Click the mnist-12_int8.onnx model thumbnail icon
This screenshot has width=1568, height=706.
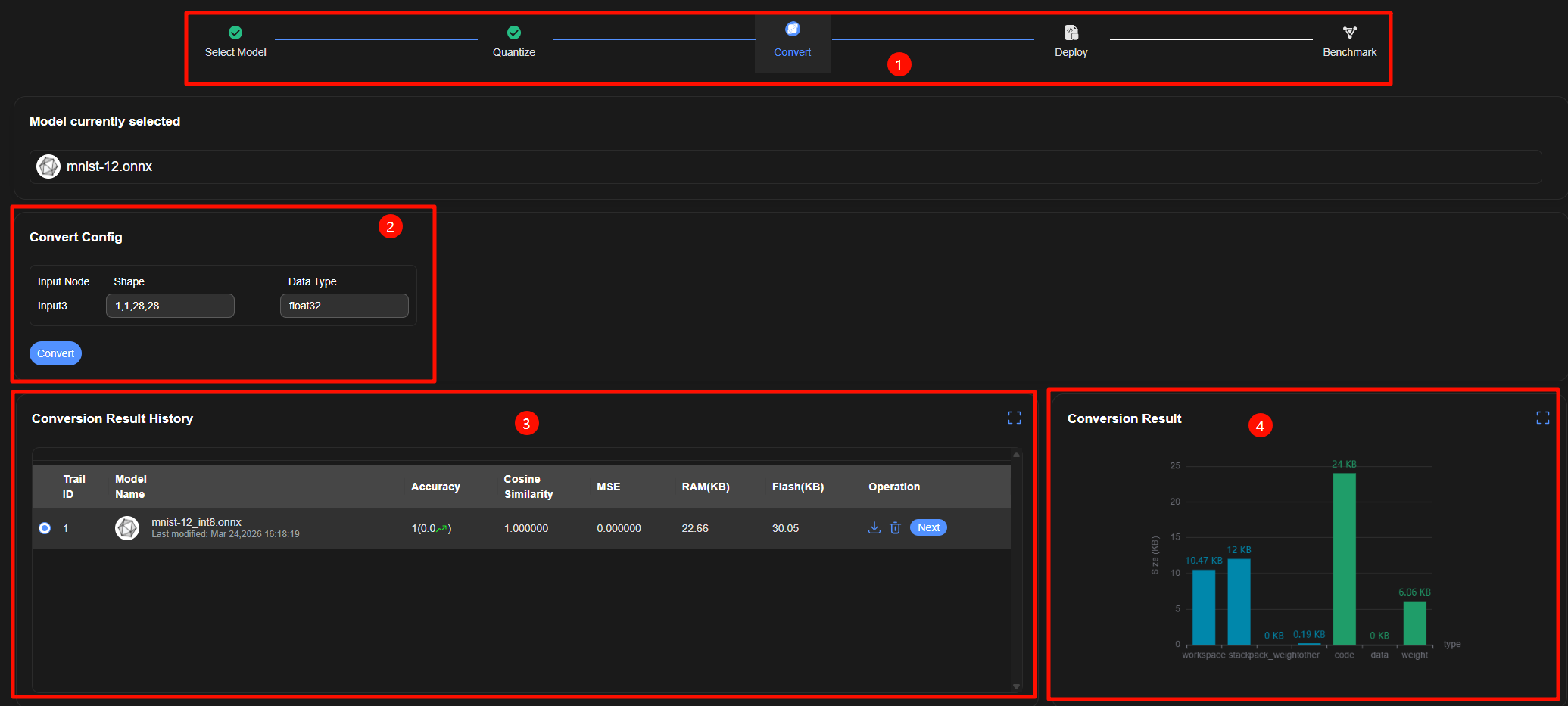[127, 528]
